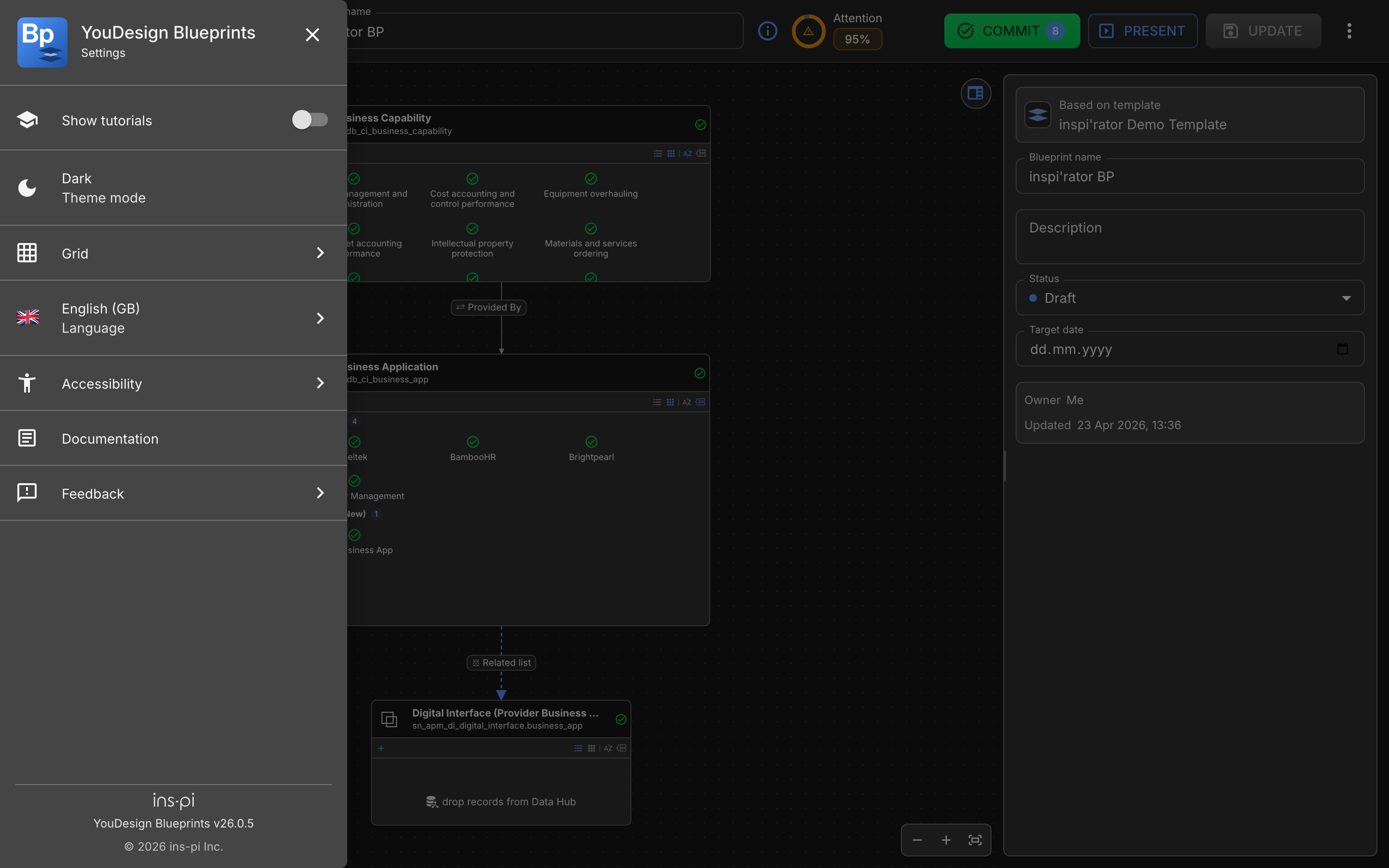Sort Business Application card A-Z

(x=686, y=402)
